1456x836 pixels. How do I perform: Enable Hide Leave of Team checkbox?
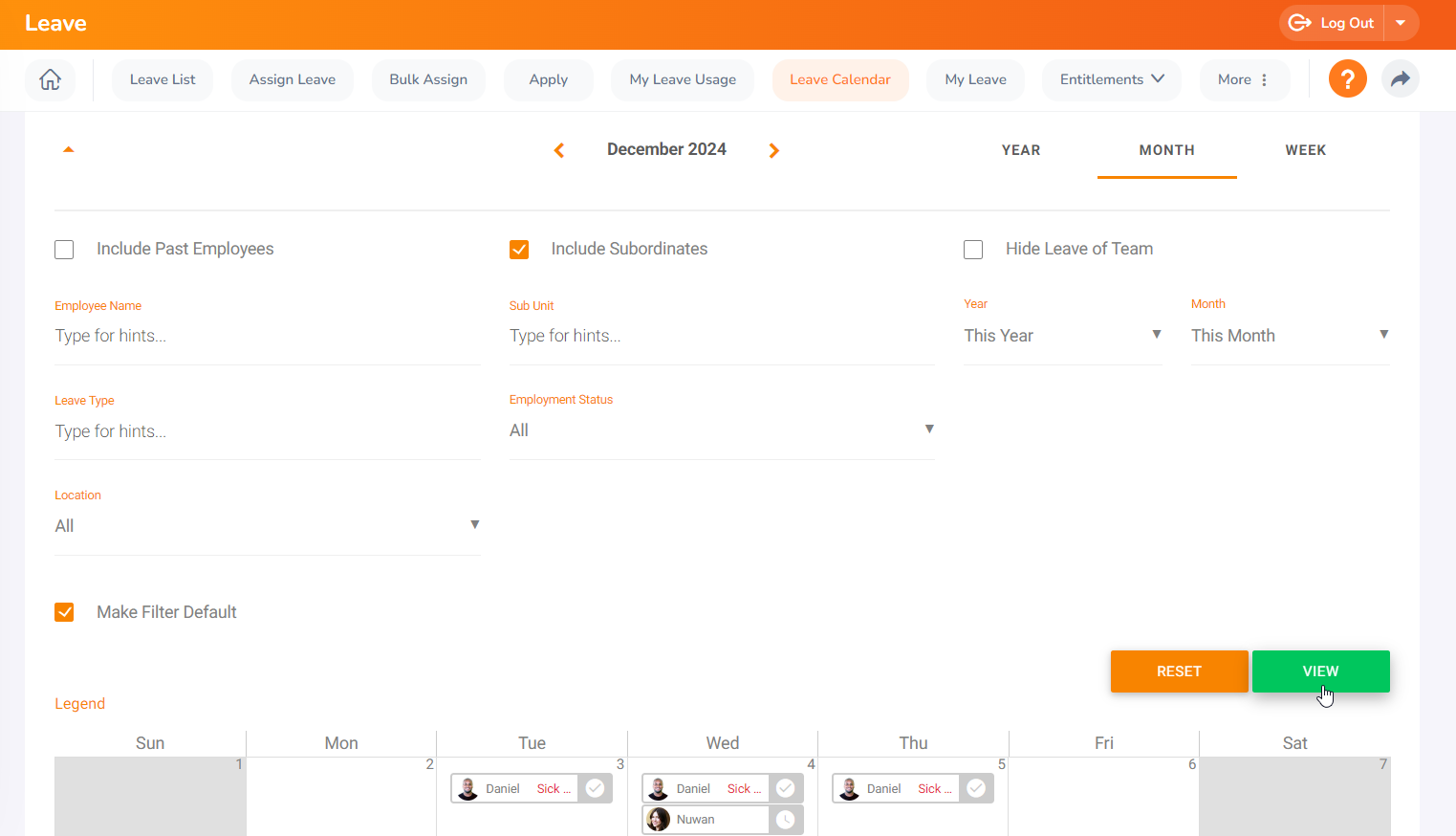973,250
